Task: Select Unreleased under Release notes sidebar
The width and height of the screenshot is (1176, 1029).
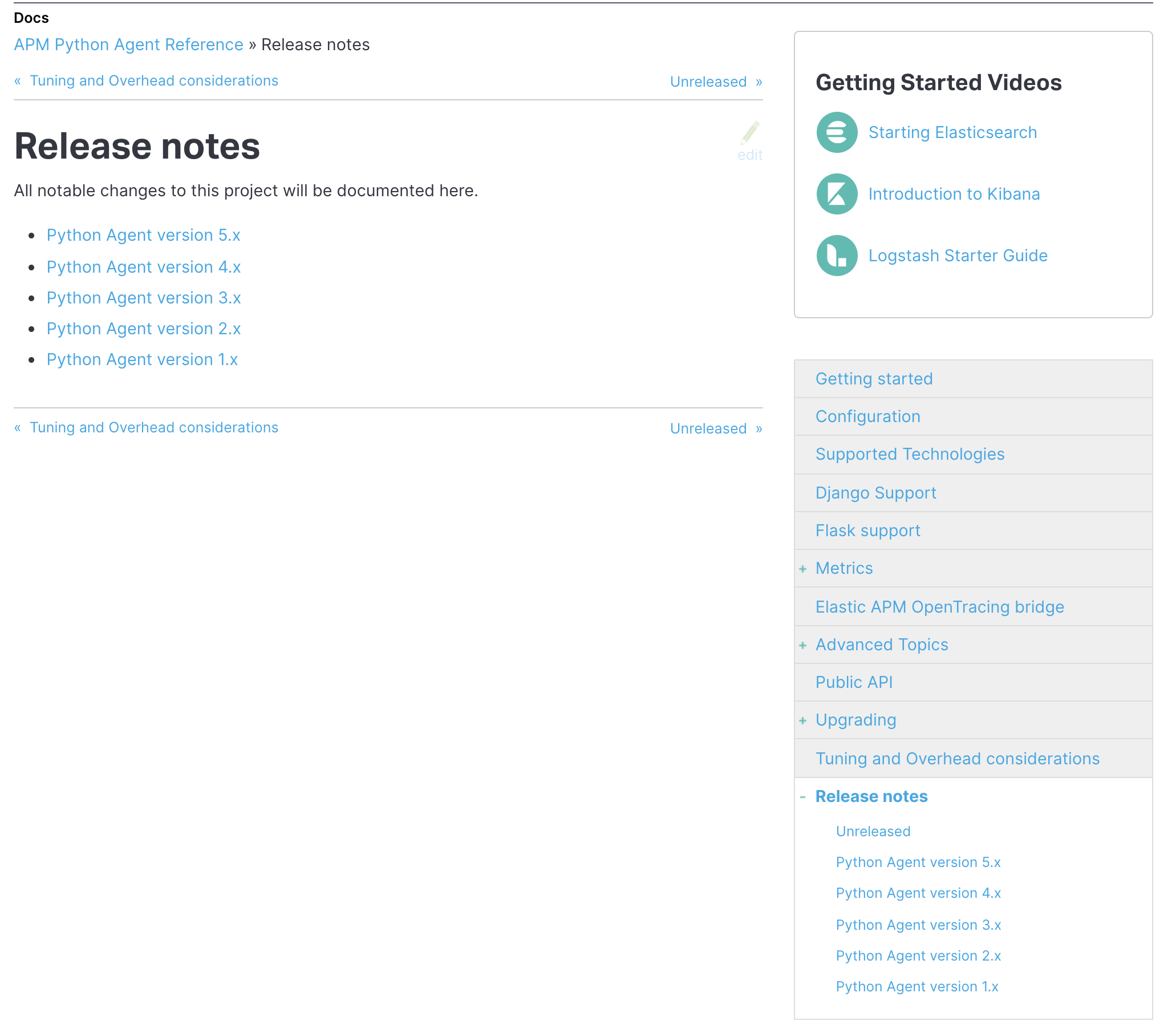Action: coord(873,832)
